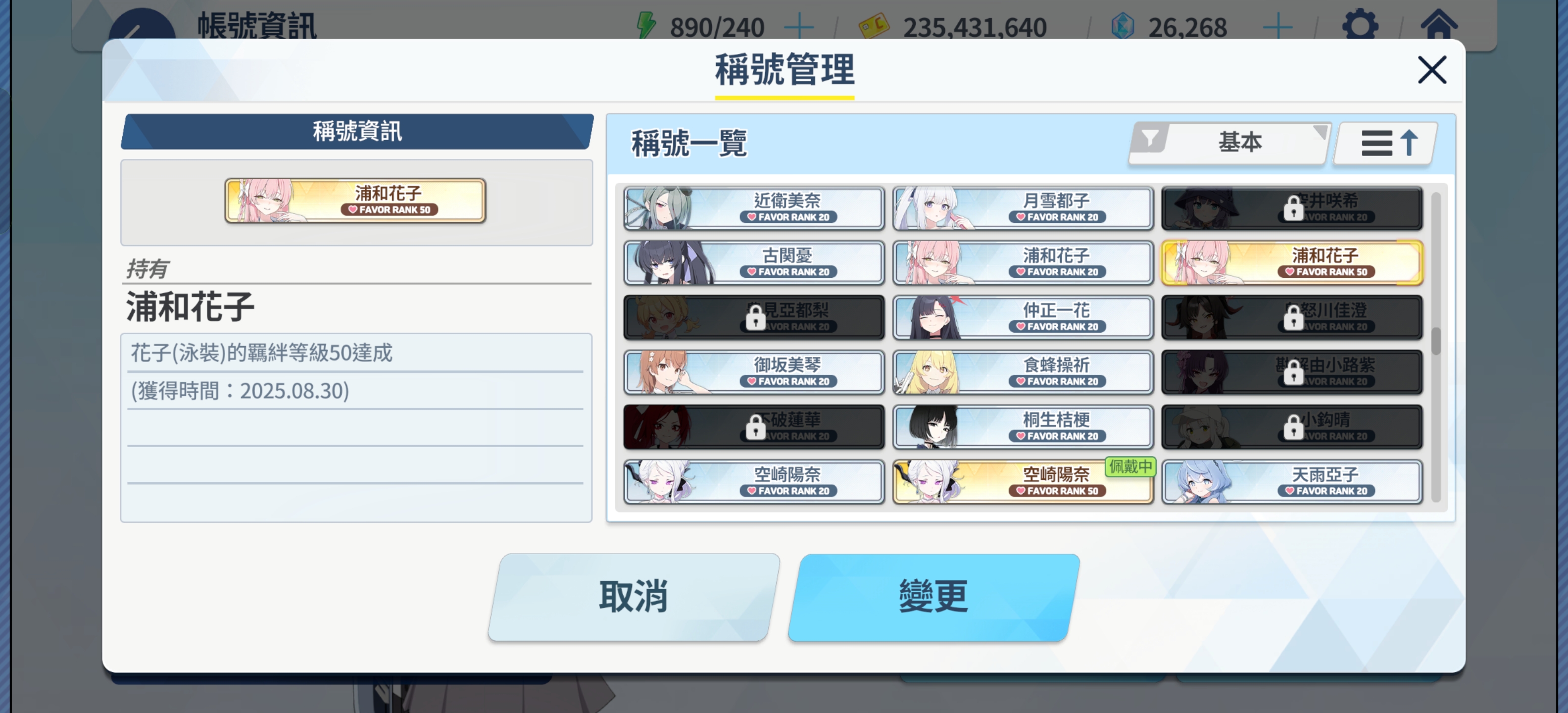Select the 稱號資訊 panel header
The height and width of the screenshot is (713, 1568).
[x=357, y=131]
